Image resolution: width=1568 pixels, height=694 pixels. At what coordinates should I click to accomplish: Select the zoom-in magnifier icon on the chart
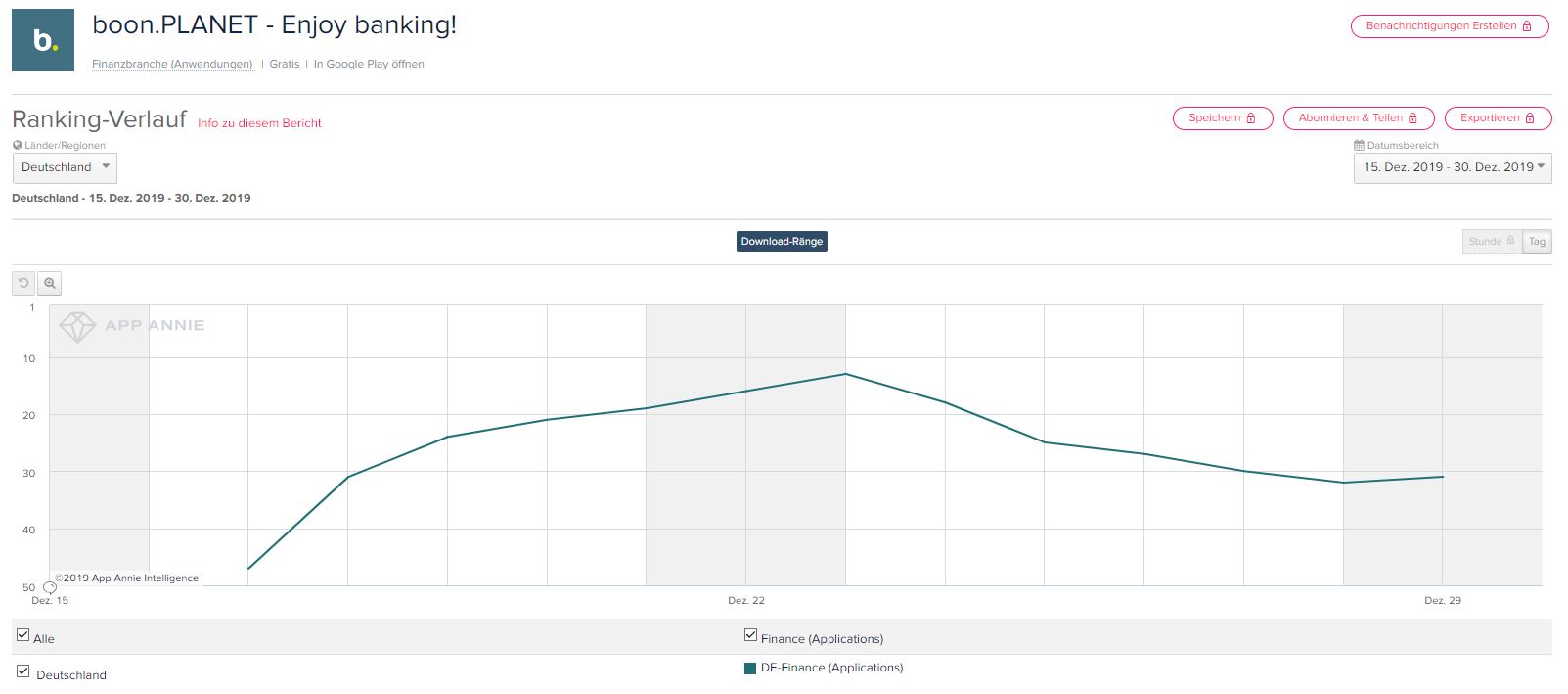[x=48, y=283]
